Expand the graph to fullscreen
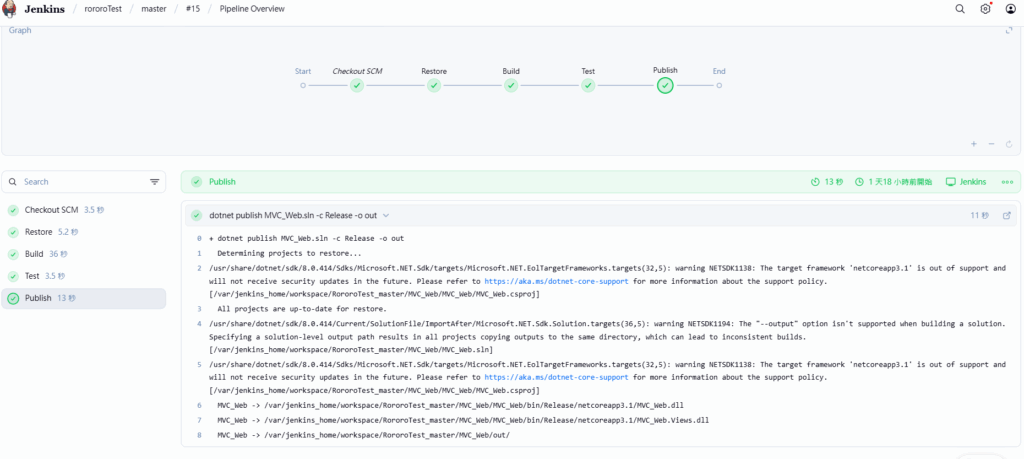Image resolution: width=1024 pixels, height=459 pixels. [x=1009, y=31]
